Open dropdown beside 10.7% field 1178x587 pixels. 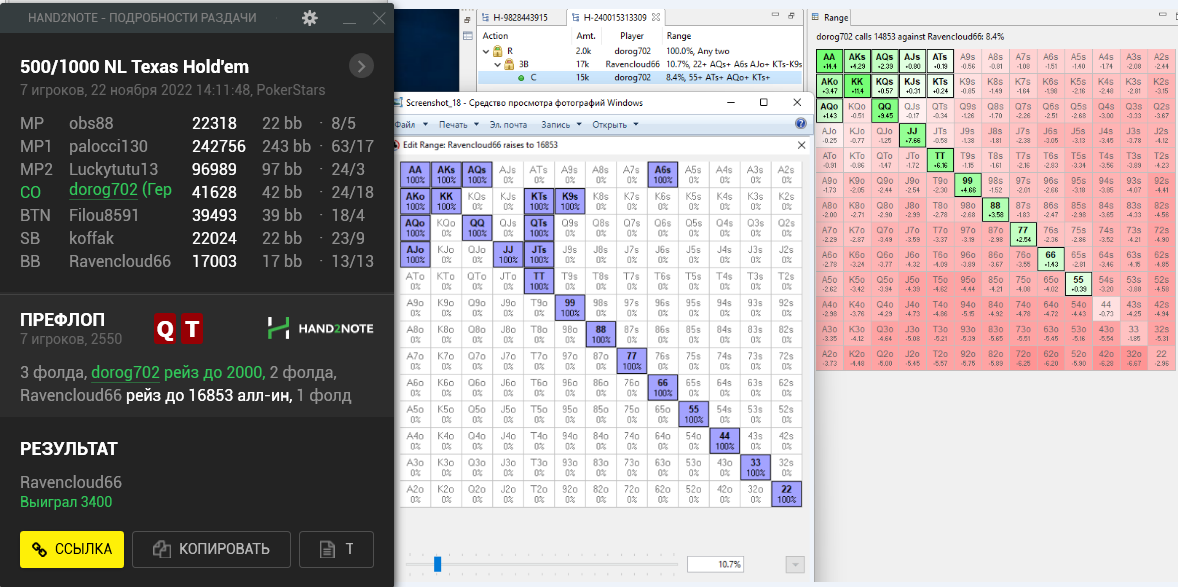794,564
